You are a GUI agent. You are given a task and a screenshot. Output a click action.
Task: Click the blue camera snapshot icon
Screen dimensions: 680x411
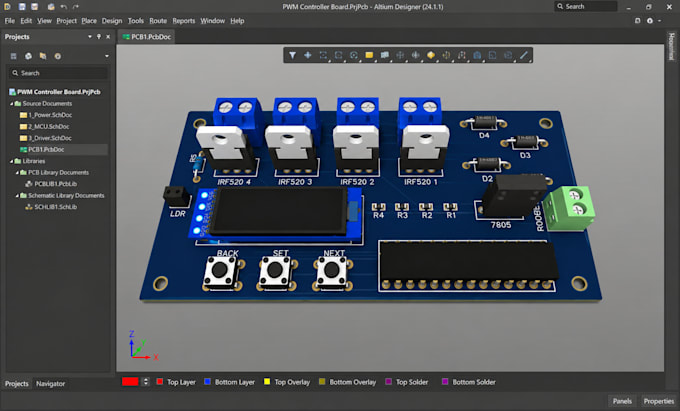pos(477,55)
